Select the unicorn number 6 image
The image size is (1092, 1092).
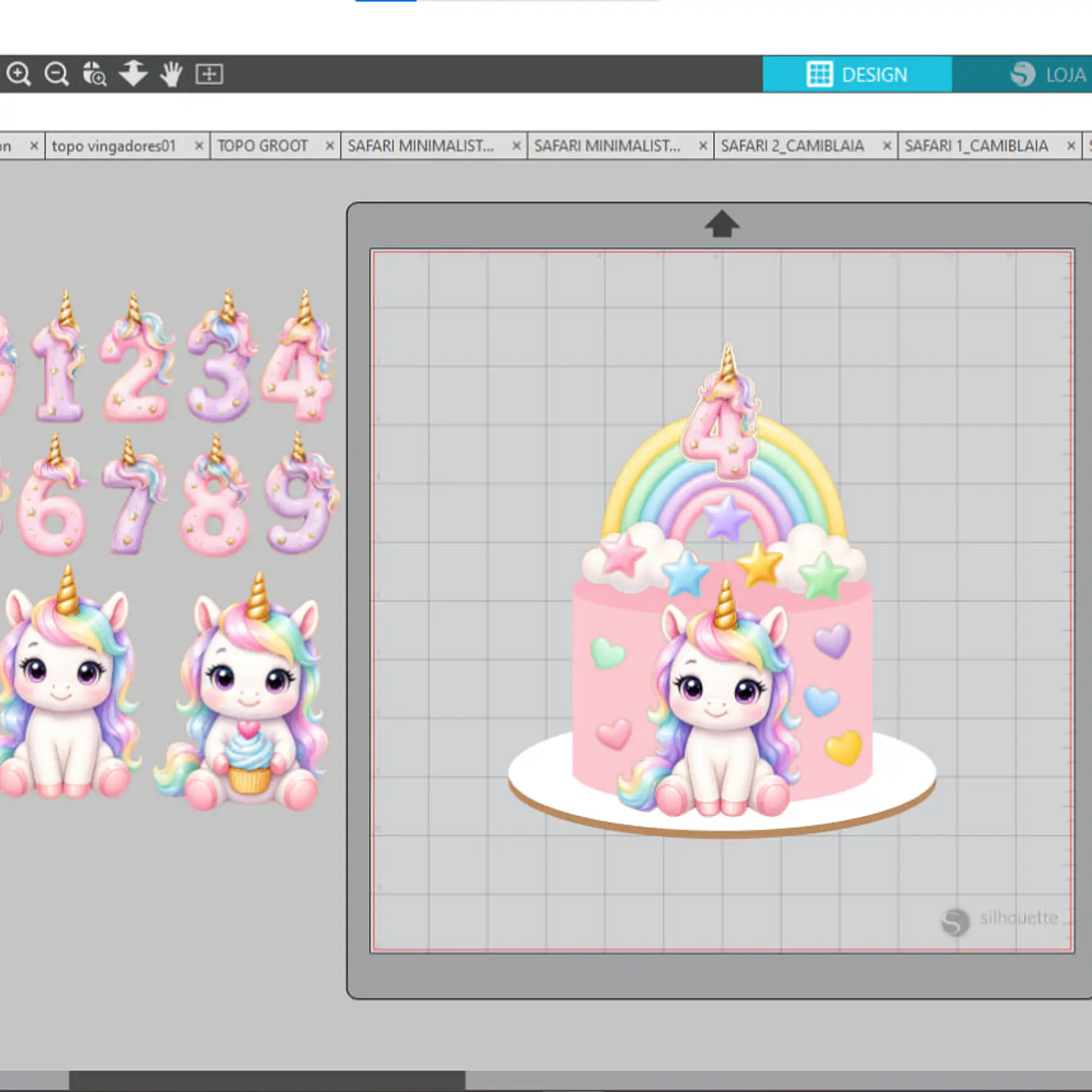(52, 496)
